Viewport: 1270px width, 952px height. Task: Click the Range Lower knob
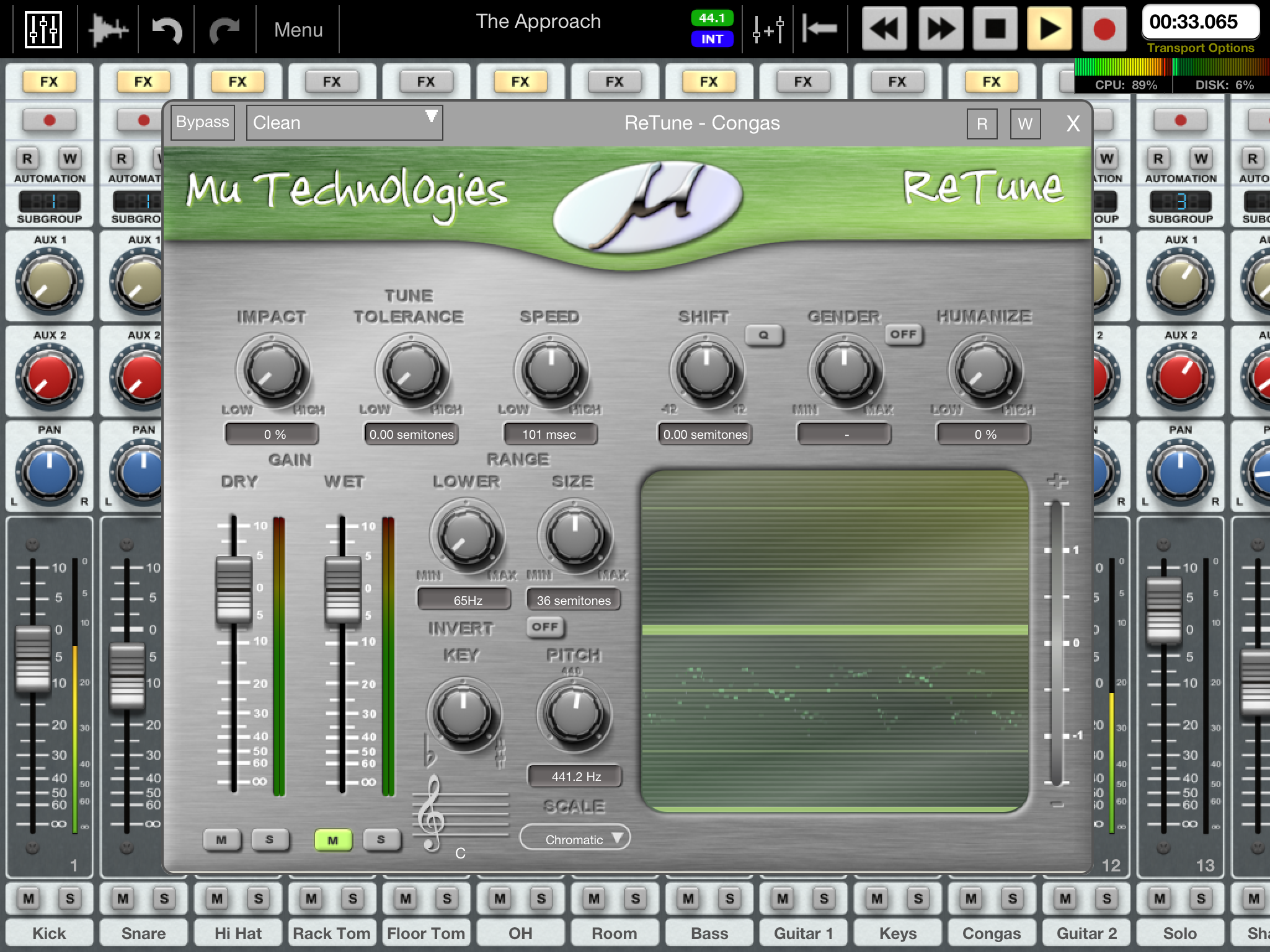coord(466,537)
